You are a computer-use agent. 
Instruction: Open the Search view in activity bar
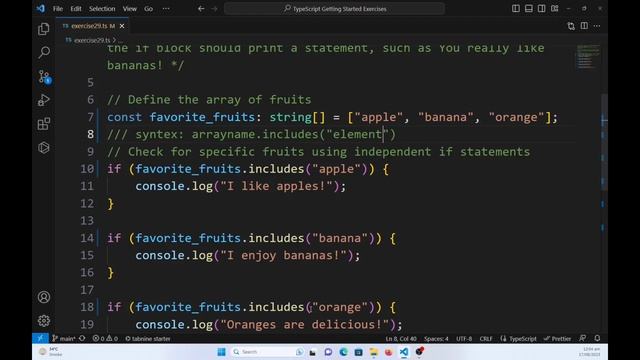click(44, 52)
